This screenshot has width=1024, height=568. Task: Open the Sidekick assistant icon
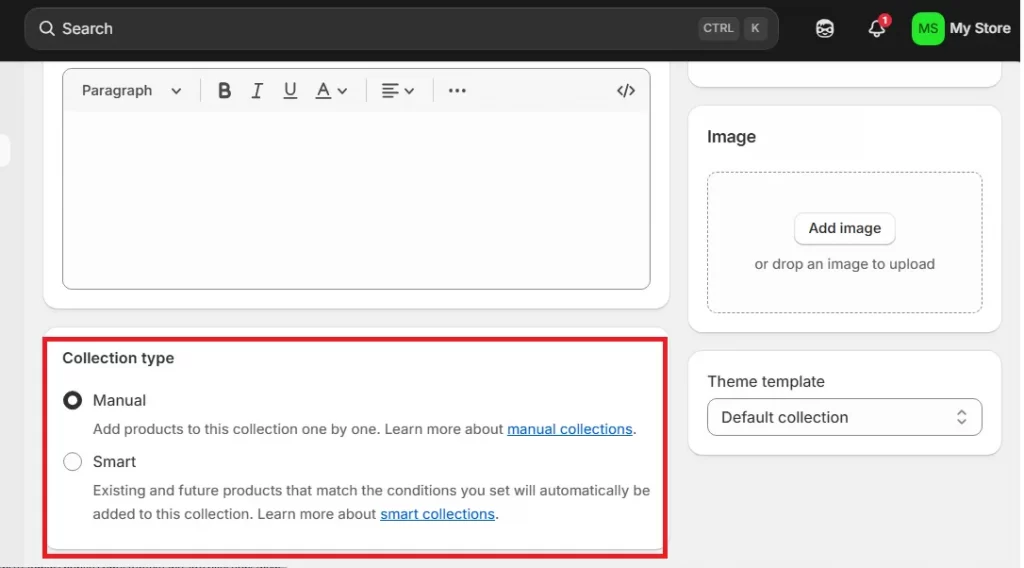(825, 29)
